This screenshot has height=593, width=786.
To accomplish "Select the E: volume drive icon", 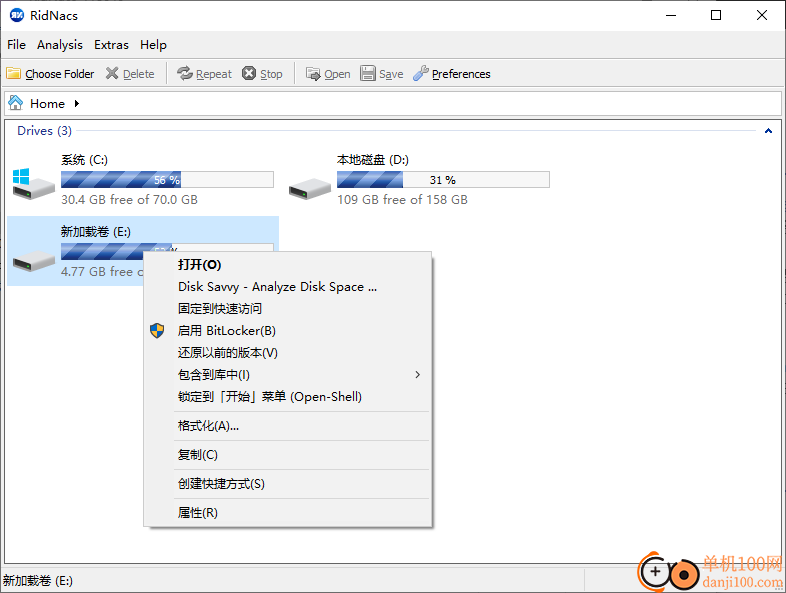I will [33, 260].
